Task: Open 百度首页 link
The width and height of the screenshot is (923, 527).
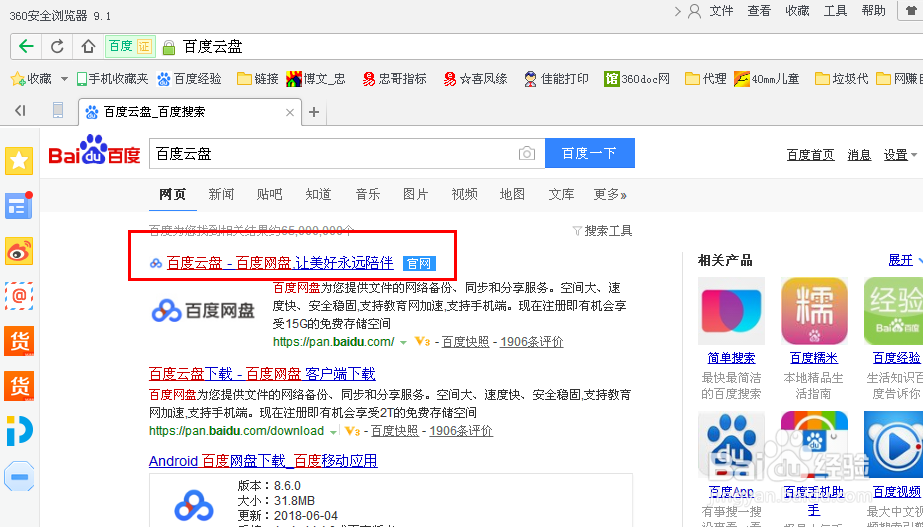Action: coord(811,155)
